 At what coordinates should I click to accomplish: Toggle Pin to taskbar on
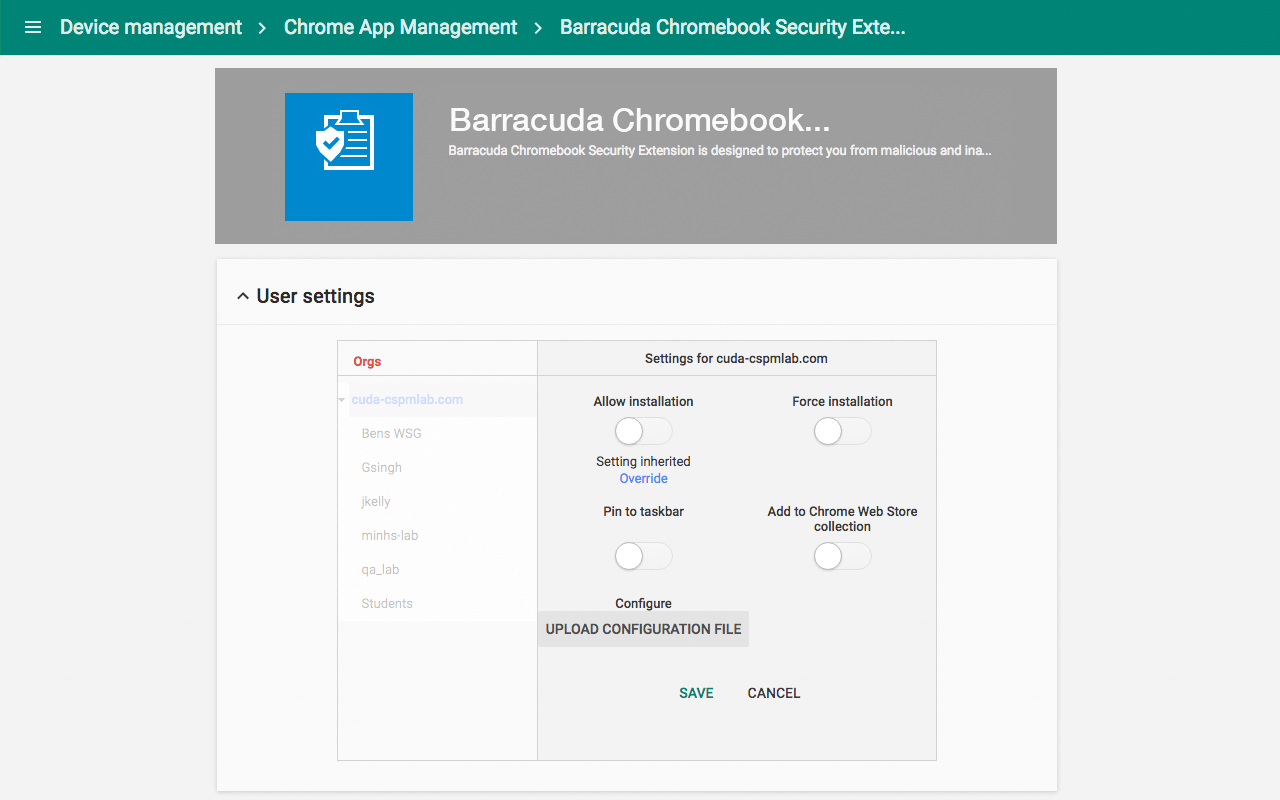(643, 556)
